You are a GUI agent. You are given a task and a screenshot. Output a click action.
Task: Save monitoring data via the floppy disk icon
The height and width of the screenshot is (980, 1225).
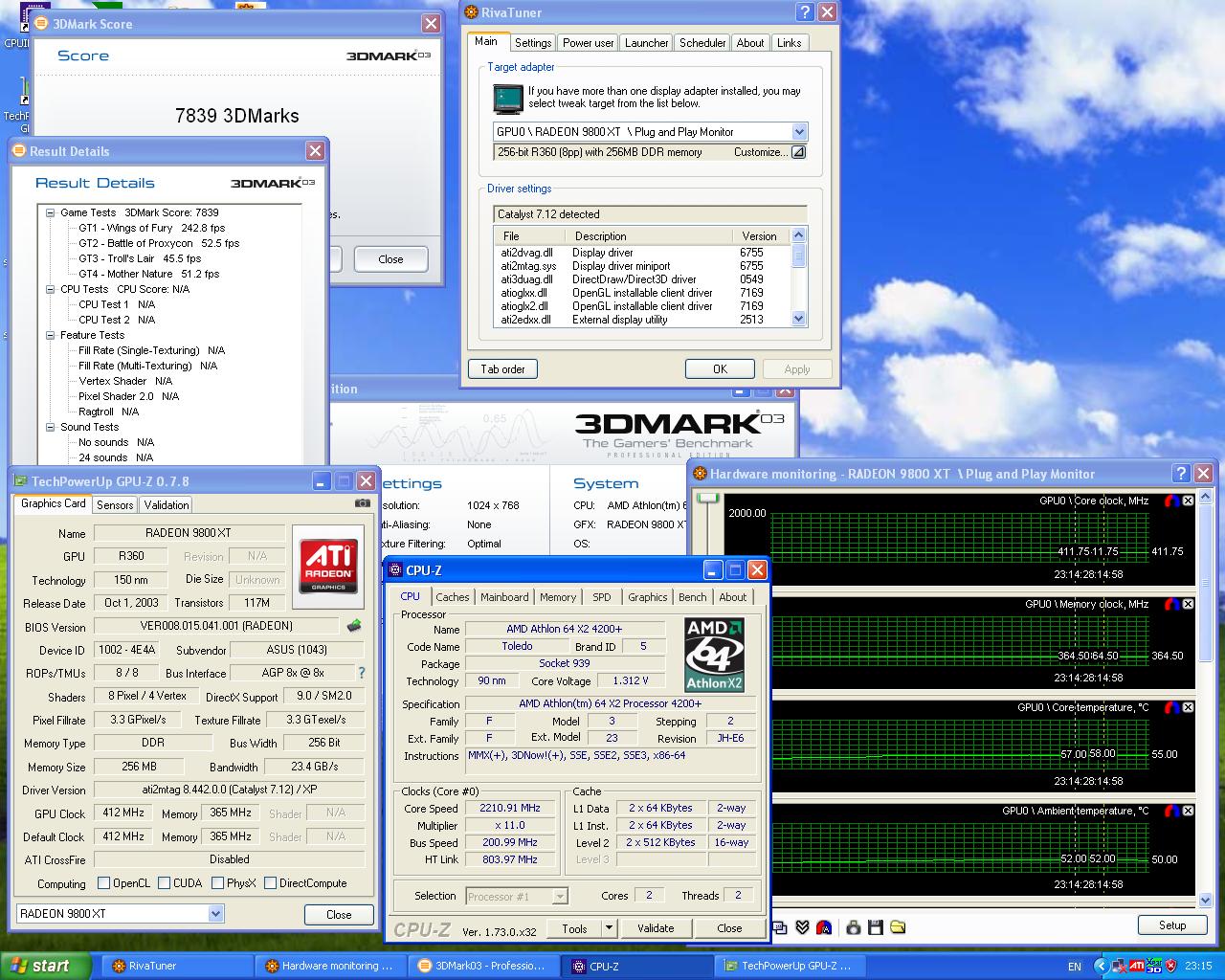[876, 927]
